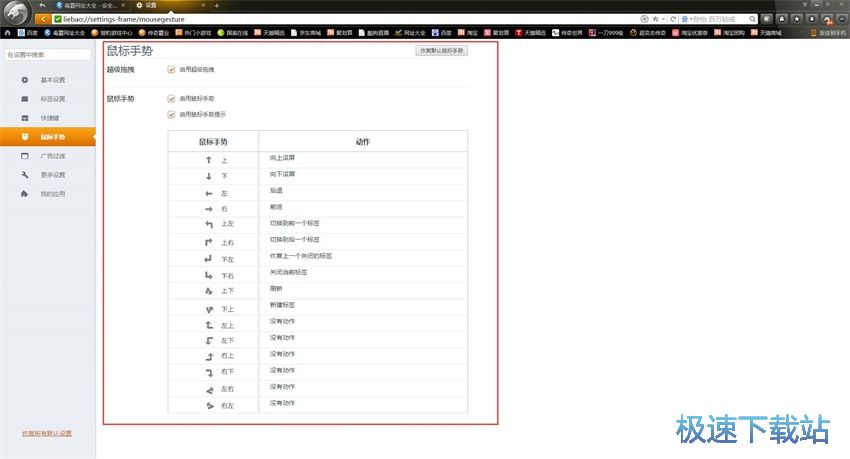Click the restore all default settings link
Viewport: 850px width, 459px height.
tap(47, 434)
